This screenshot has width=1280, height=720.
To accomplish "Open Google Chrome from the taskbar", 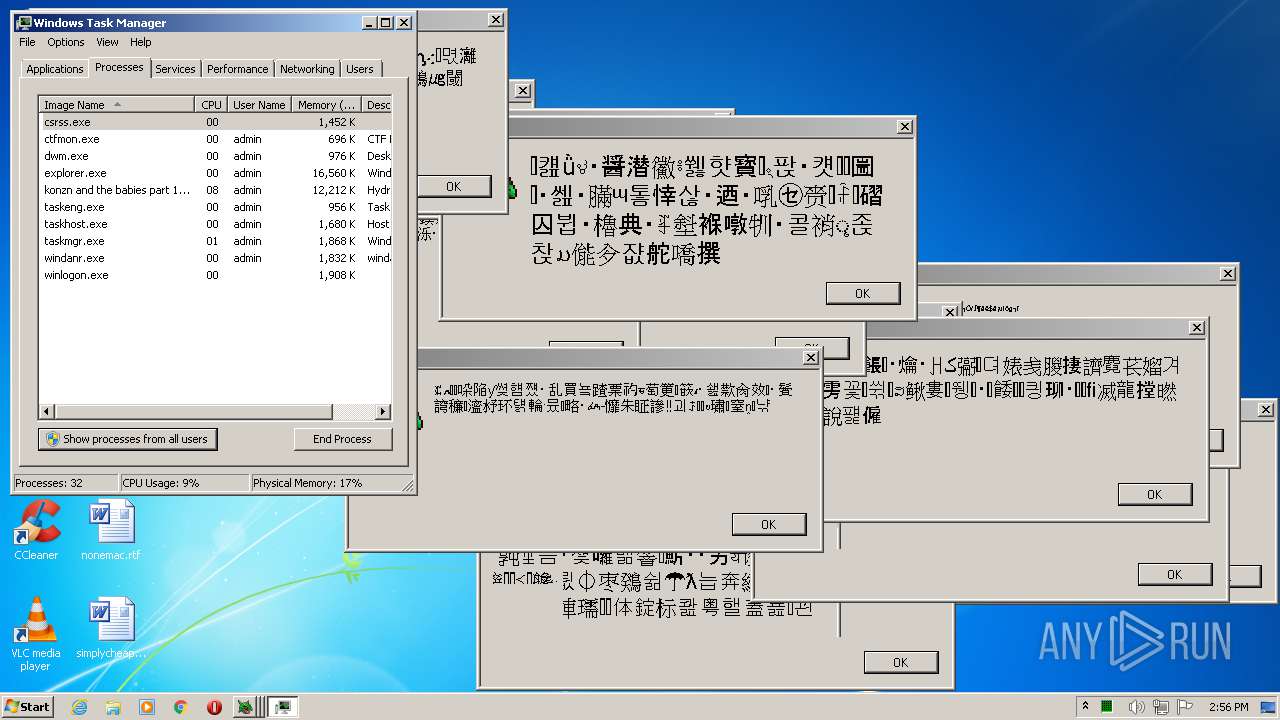I will (x=181, y=707).
